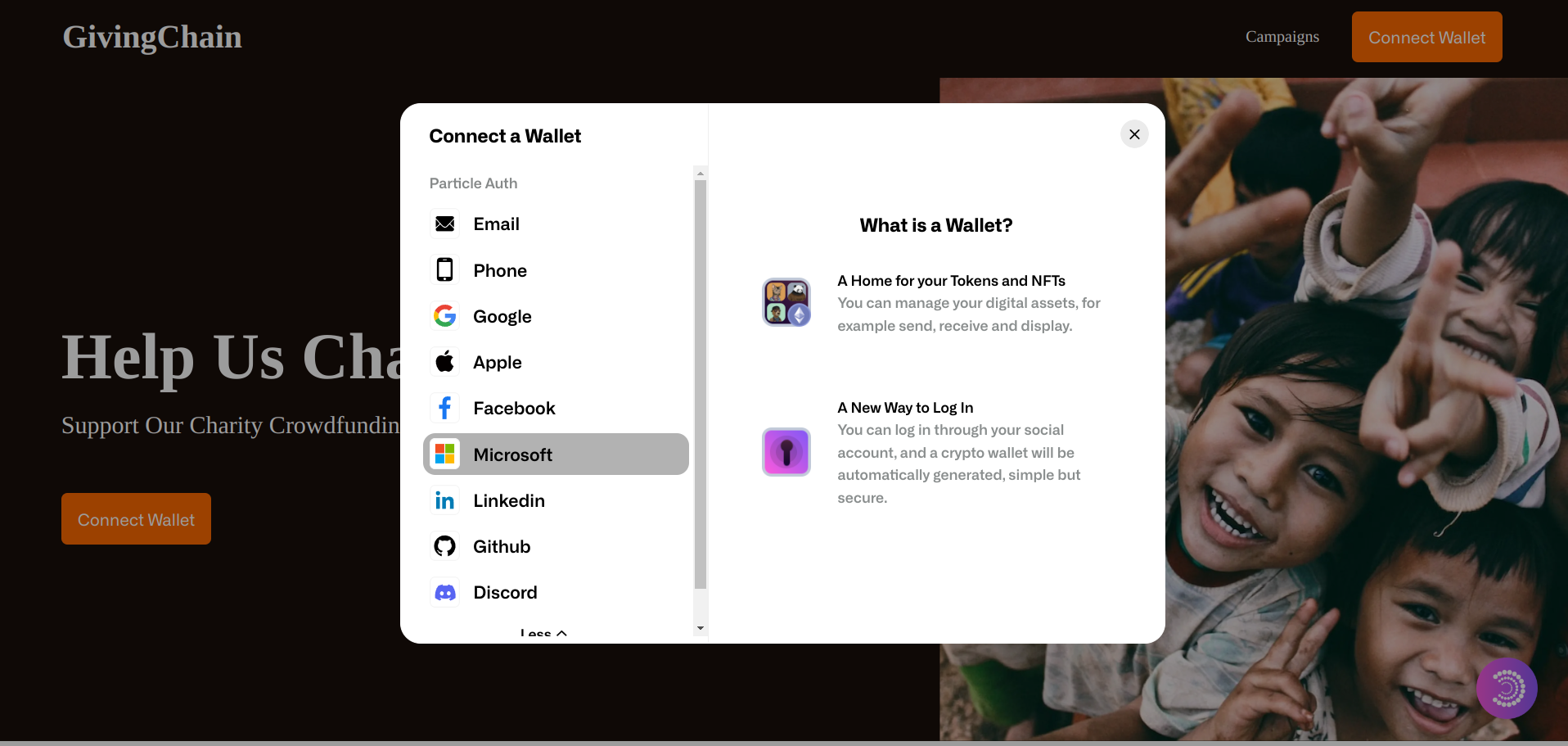
Task: Click the Linkedin logo icon
Action: pyautogui.click(x=445, y=500)
